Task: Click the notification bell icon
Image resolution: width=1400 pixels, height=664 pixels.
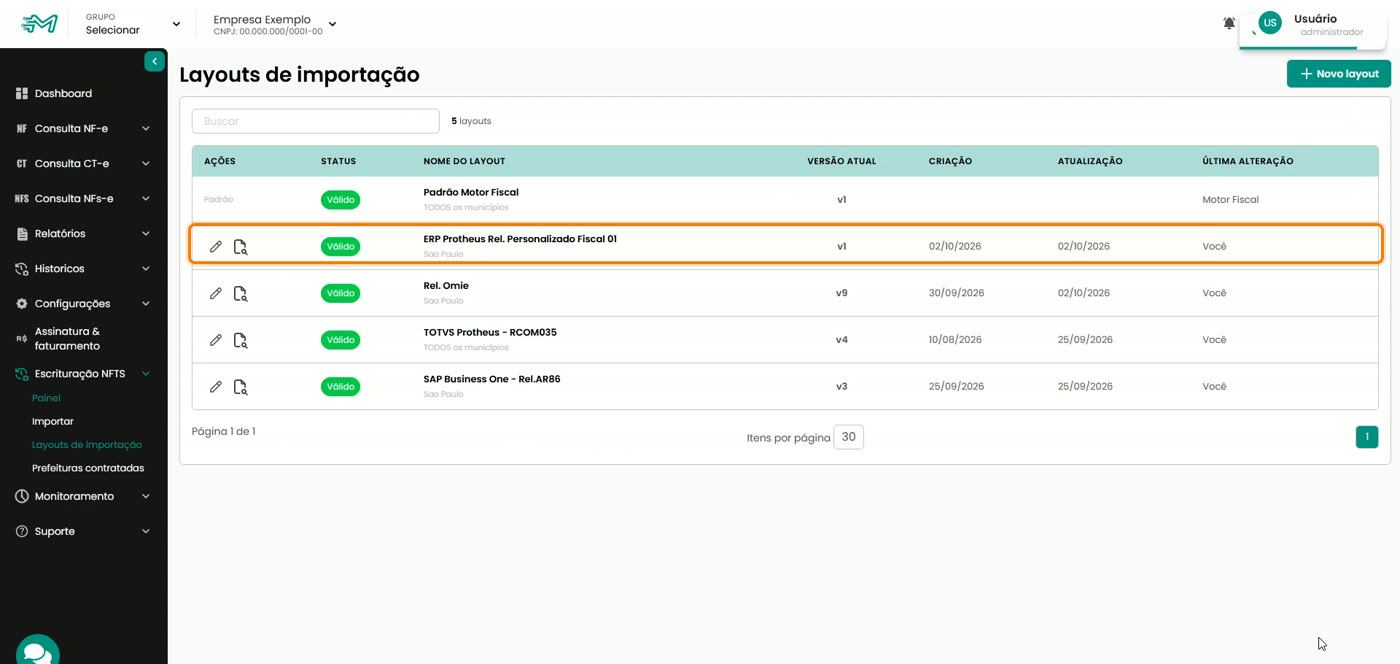Action: (x=1229, y=23)
